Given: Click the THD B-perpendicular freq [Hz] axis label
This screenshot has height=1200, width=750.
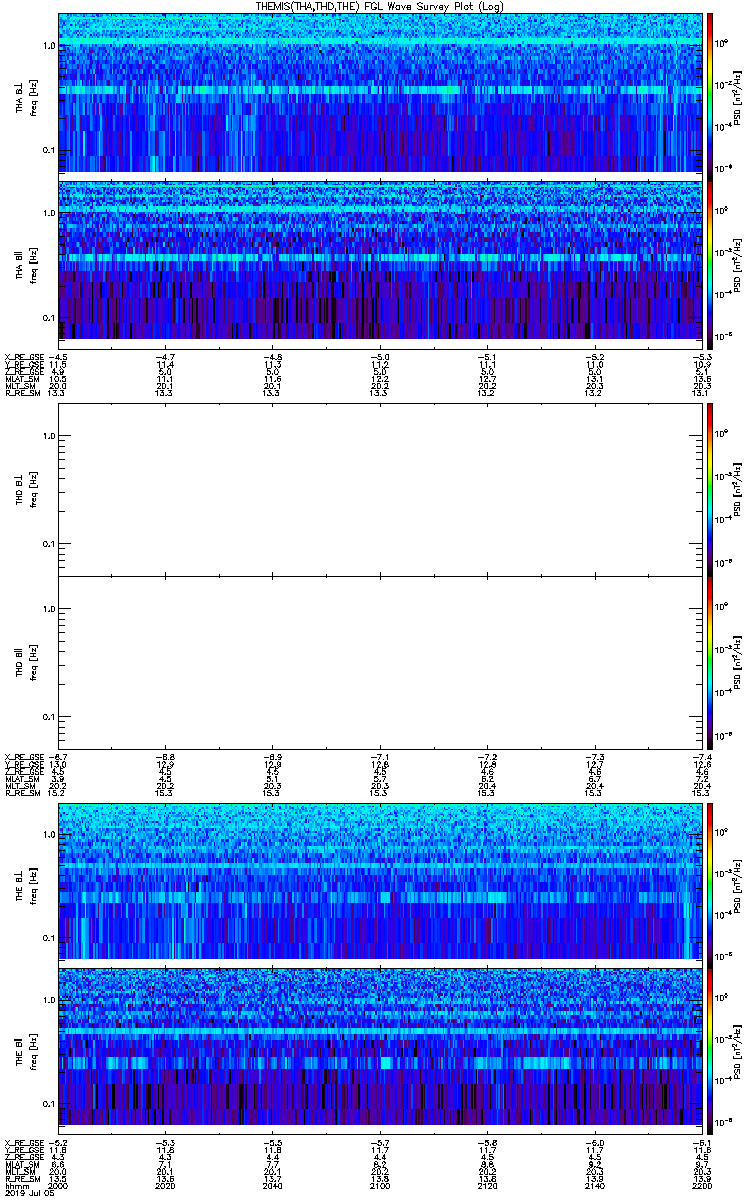Looking at the screenshot, I should click(33, 489).
